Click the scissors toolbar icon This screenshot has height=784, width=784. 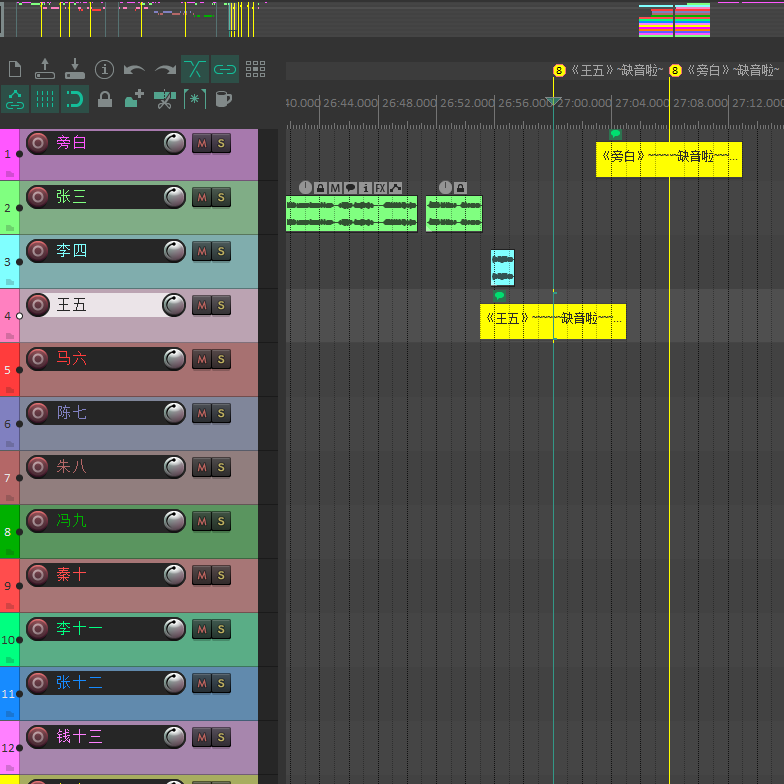(x=165, y=99)
